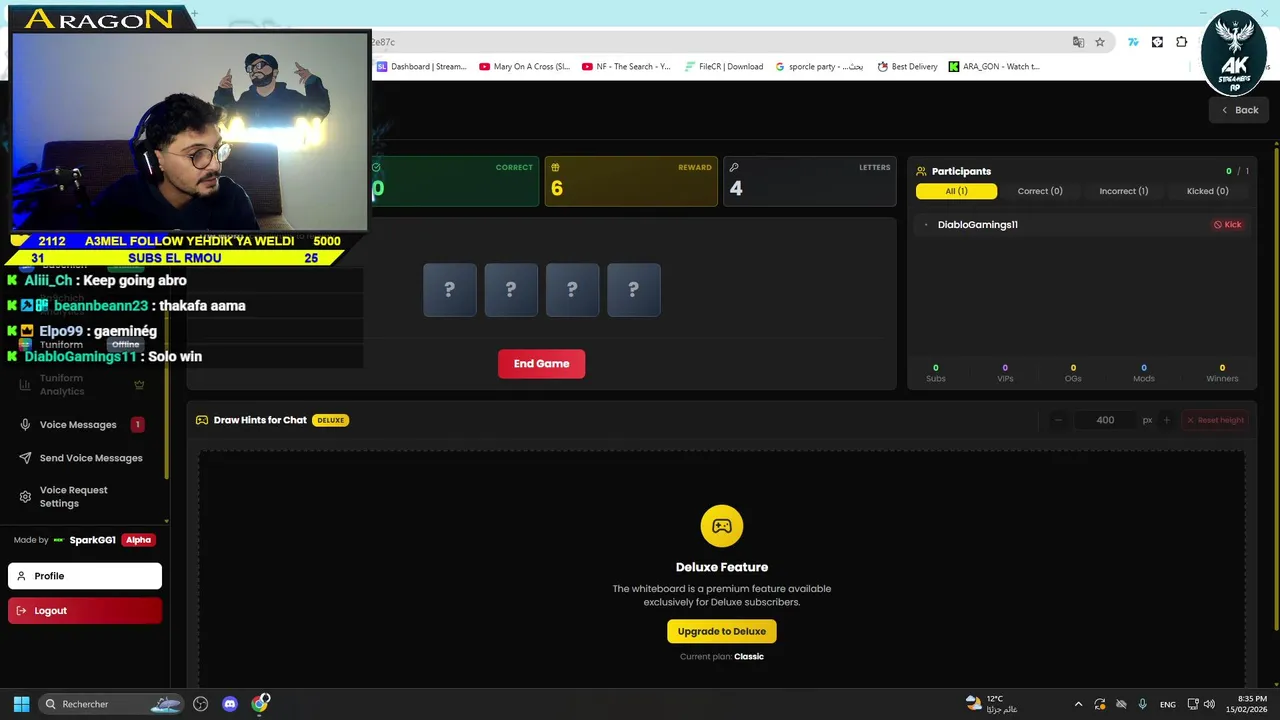Image resolution: width=1280 pixels, height=720 pixels.
Task: Click the gear icon beside Voice Request Settings
Action: pos(25,497)
